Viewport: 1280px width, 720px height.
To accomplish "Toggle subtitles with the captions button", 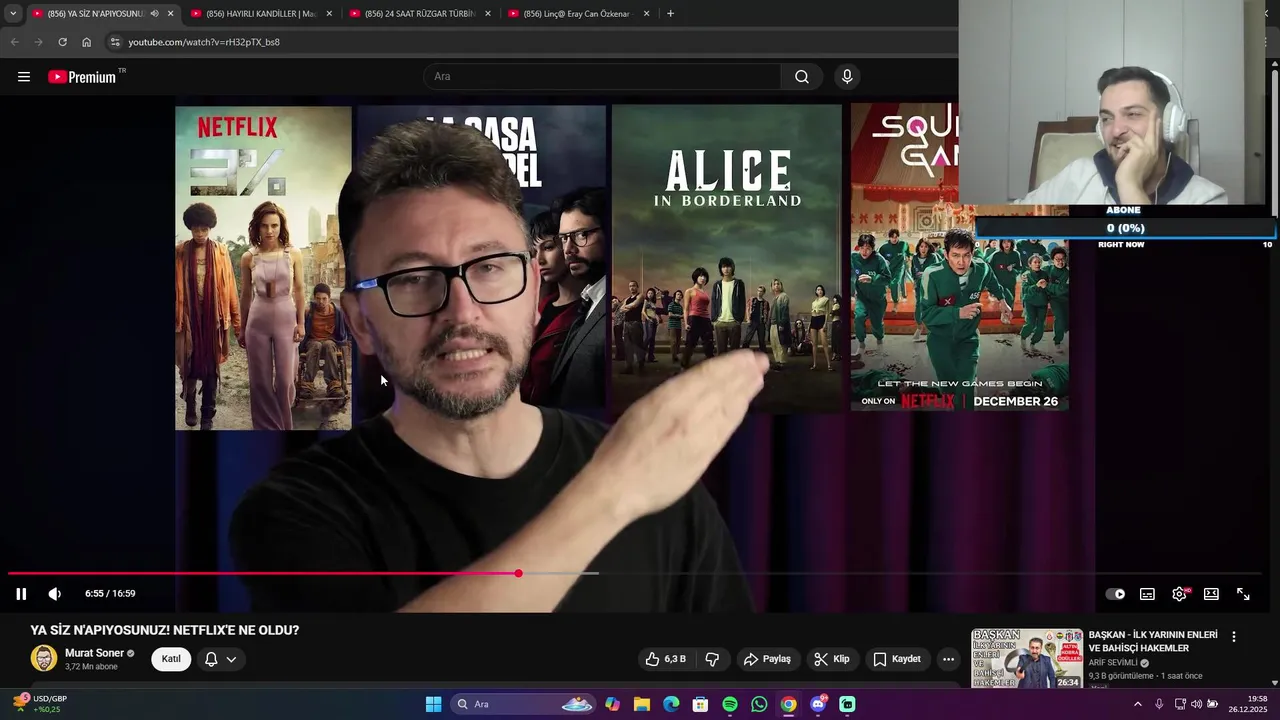I will click(1147, 594).
